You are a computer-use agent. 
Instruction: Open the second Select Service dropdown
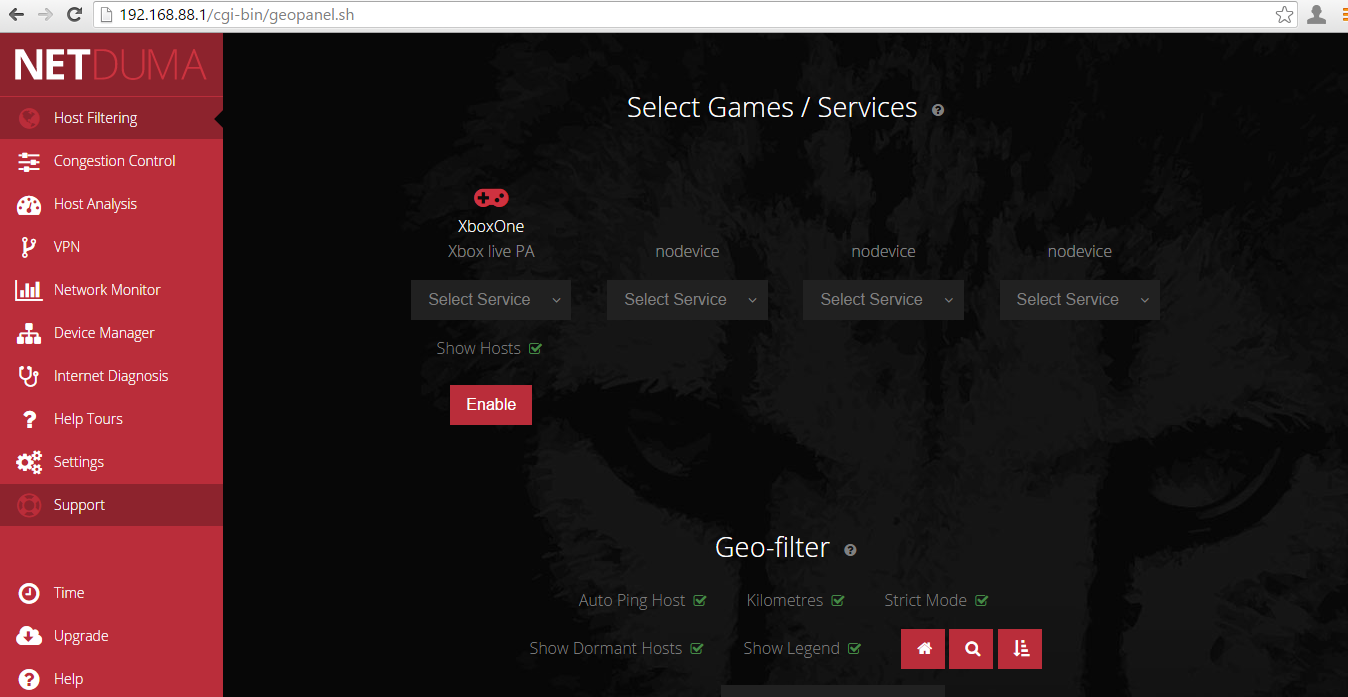click(x=687, y=300)
